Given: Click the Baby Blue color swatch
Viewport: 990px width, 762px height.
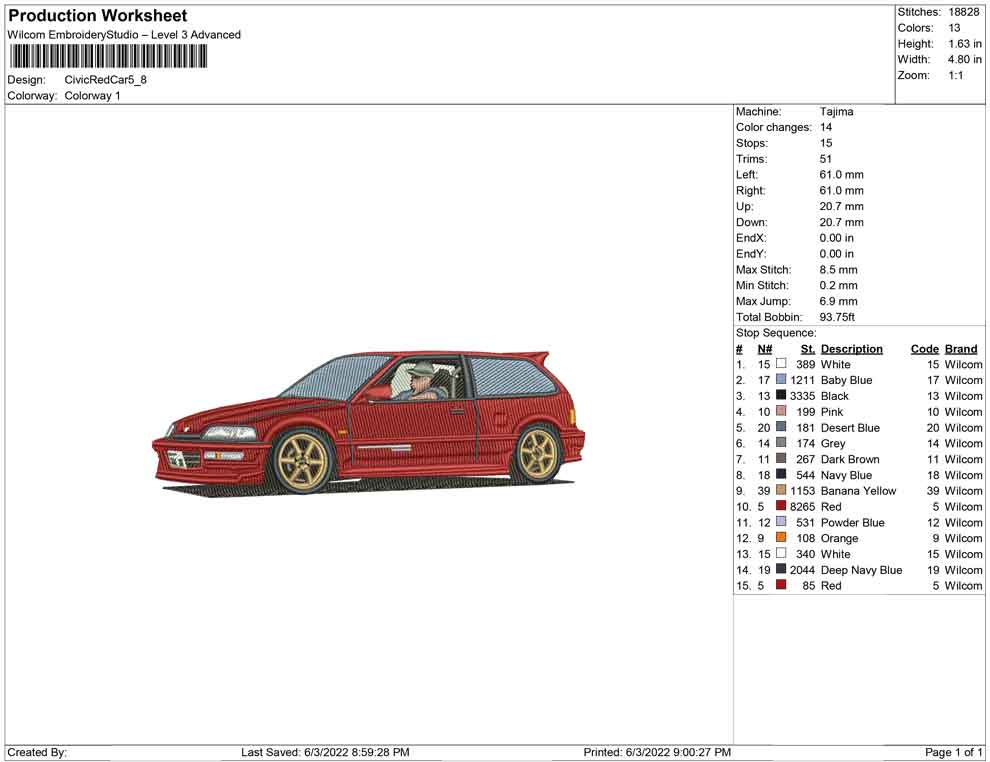Looking at the screenshot, I should click(x=781, y=379).
